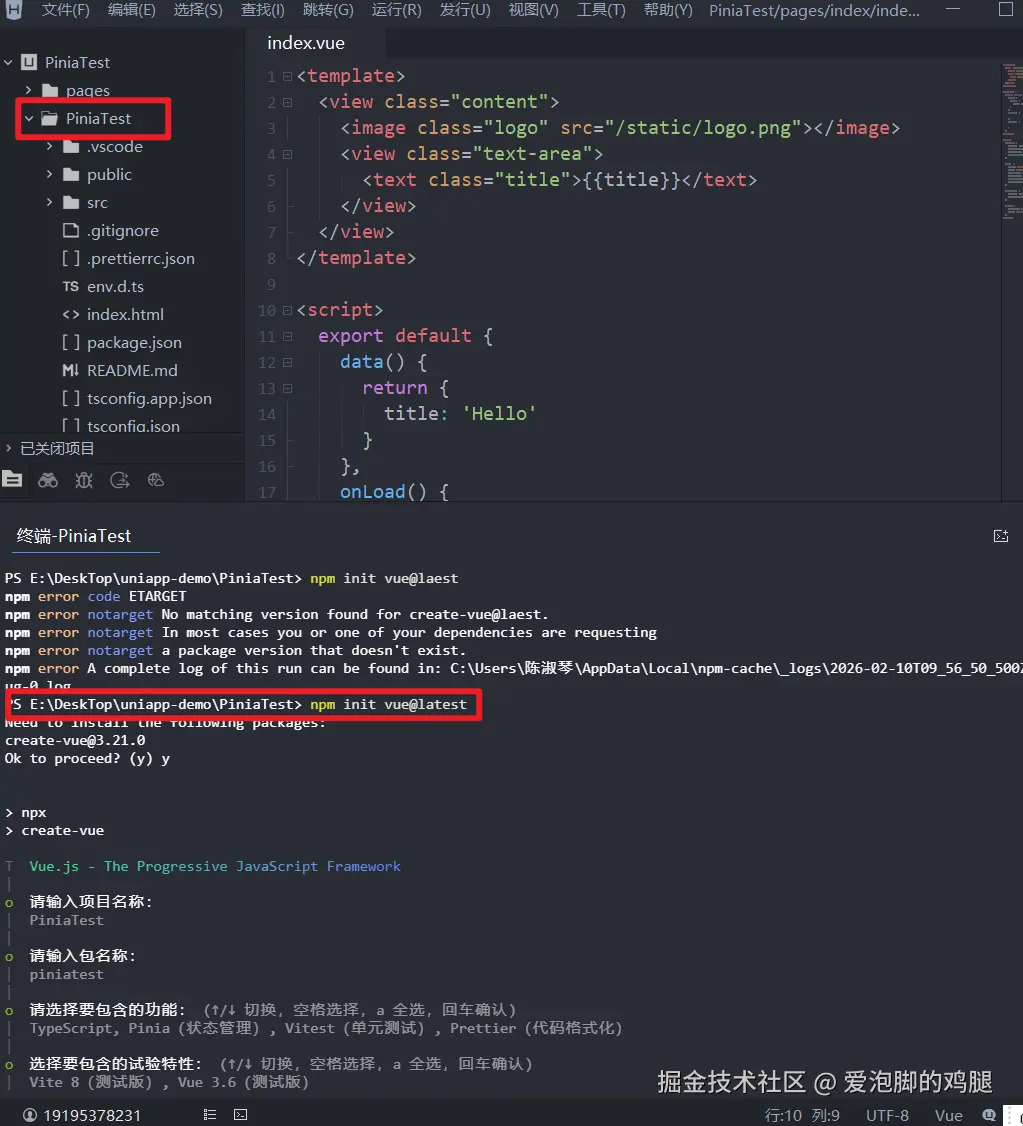The image size is (1023, 1126).
Task: Click the code minimap on the editor's right
Action: click(1012, 141)
